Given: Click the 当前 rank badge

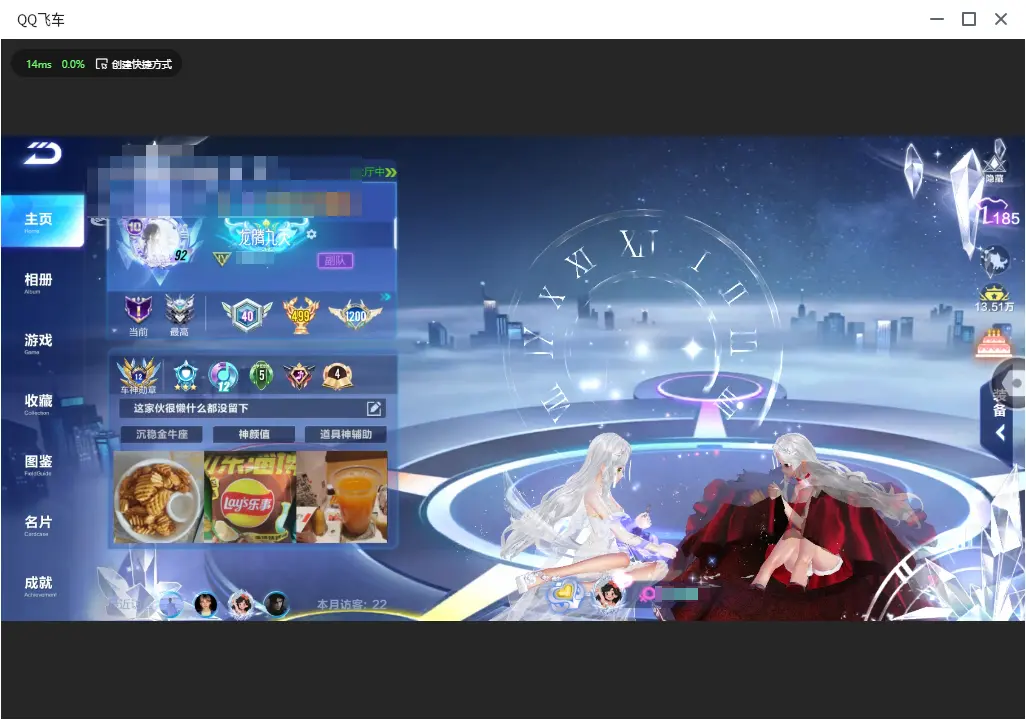Looking at the screenshot, I should coord(138,315).
